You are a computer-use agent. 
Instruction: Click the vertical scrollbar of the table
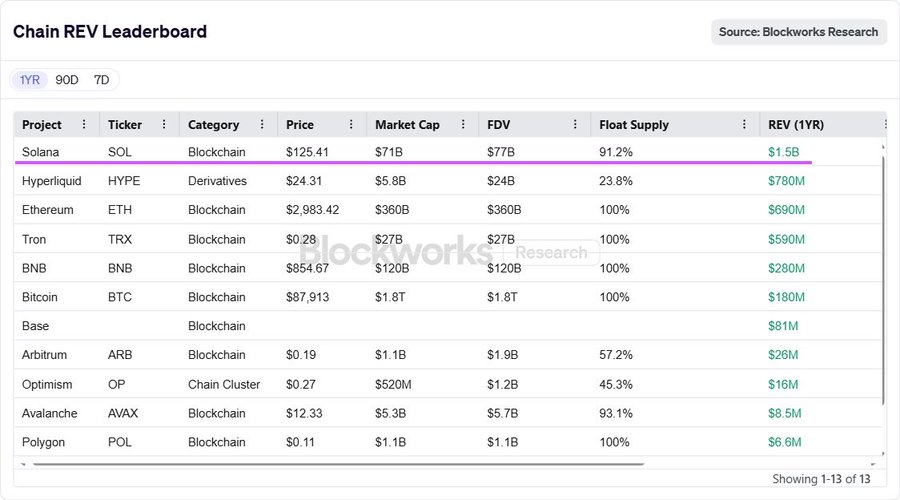(x=882, y=280)
